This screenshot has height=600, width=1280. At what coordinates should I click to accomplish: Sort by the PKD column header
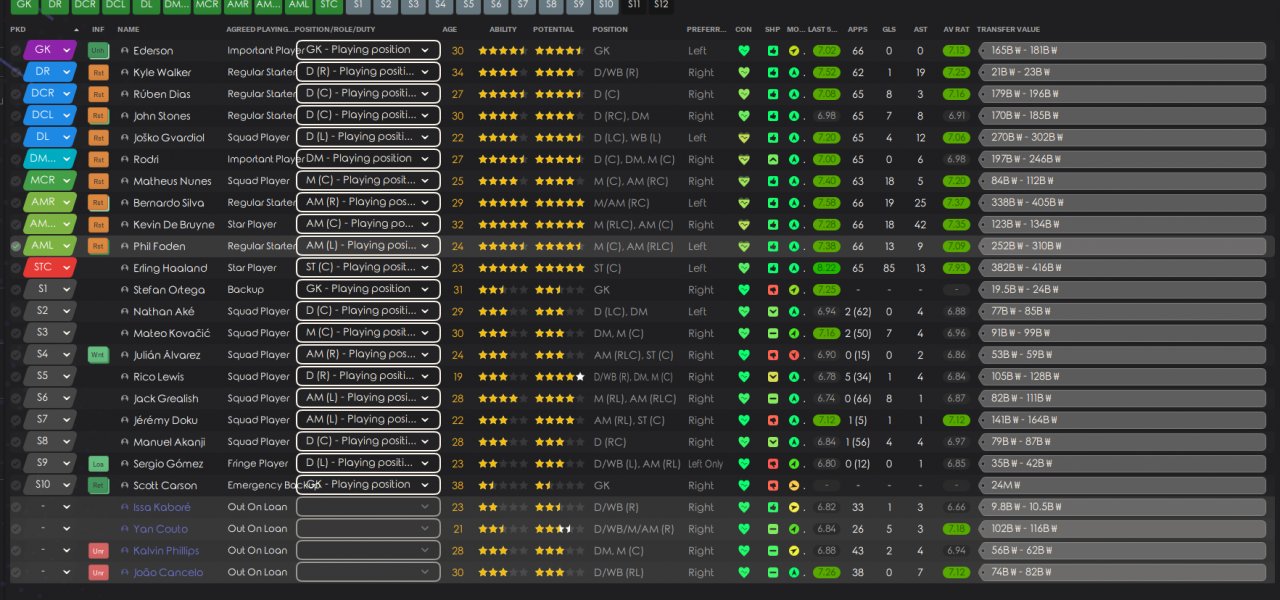(18, 30)
